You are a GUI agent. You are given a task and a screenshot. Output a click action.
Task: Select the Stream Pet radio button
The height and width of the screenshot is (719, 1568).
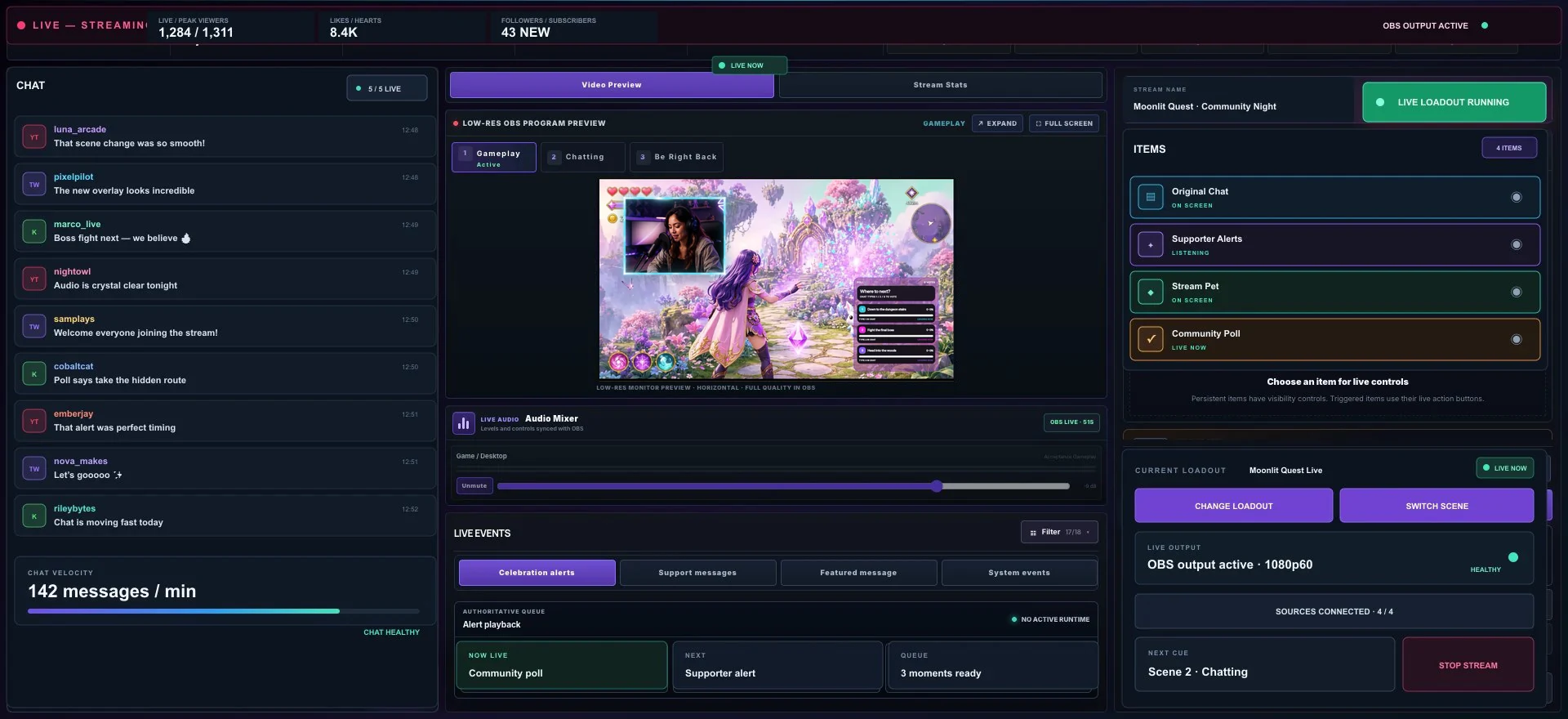[1516, 292]
